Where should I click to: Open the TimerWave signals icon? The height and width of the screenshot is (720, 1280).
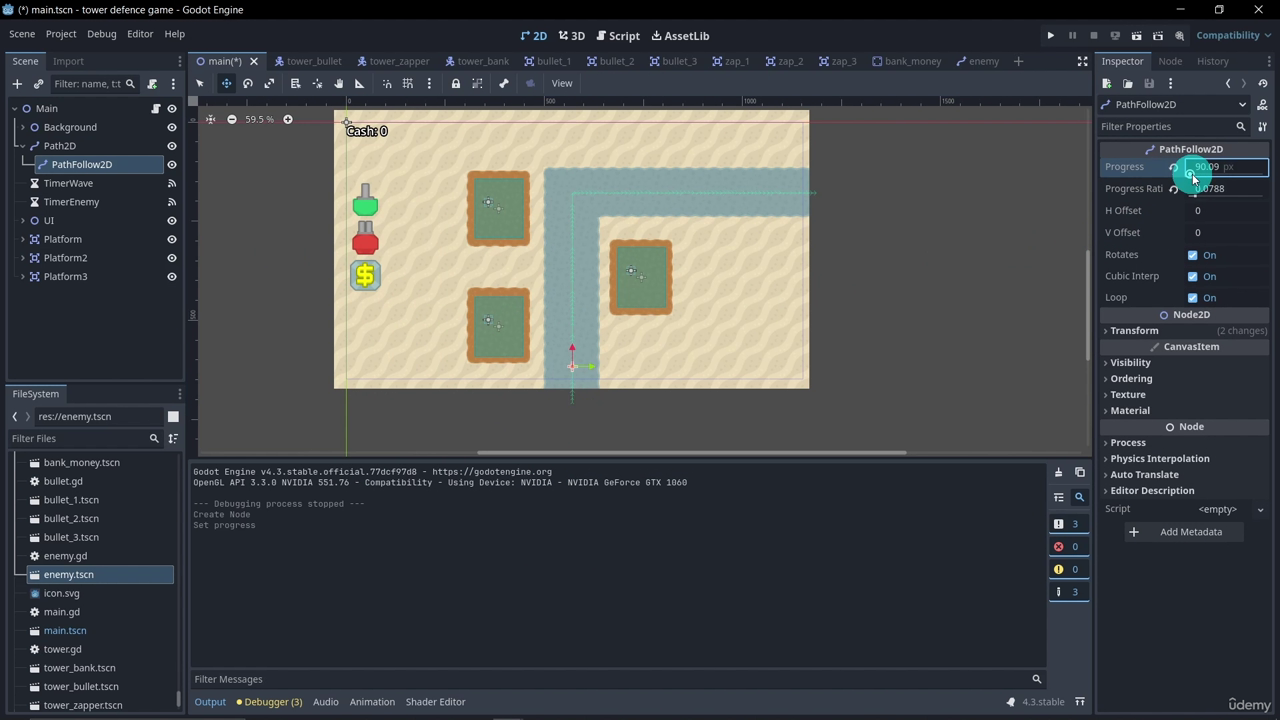pos(172,184)
